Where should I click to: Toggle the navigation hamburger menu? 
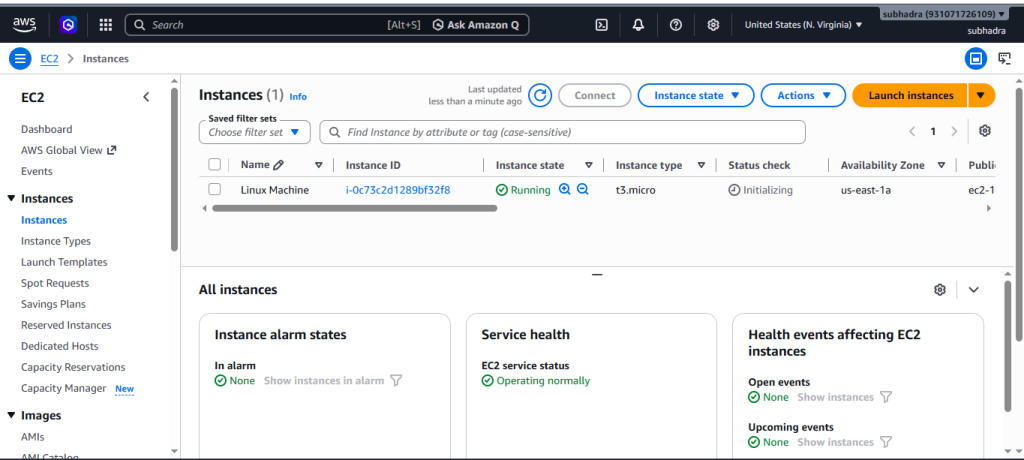pyautogui.click(x=20, y=59)
